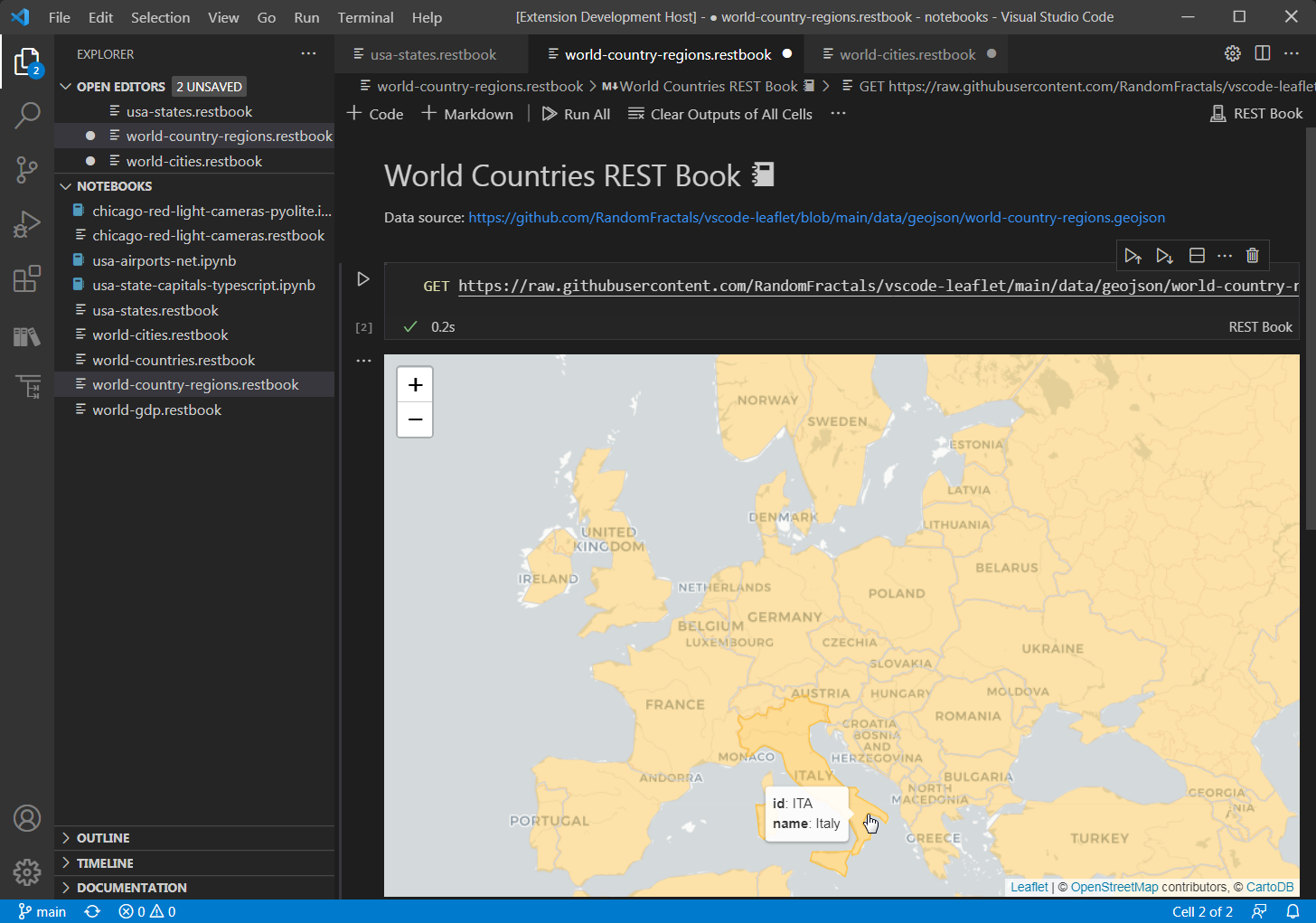Zoom out on the Leaflet map
This screenshot has width=1316, height=923.
[x=415, y=419]
